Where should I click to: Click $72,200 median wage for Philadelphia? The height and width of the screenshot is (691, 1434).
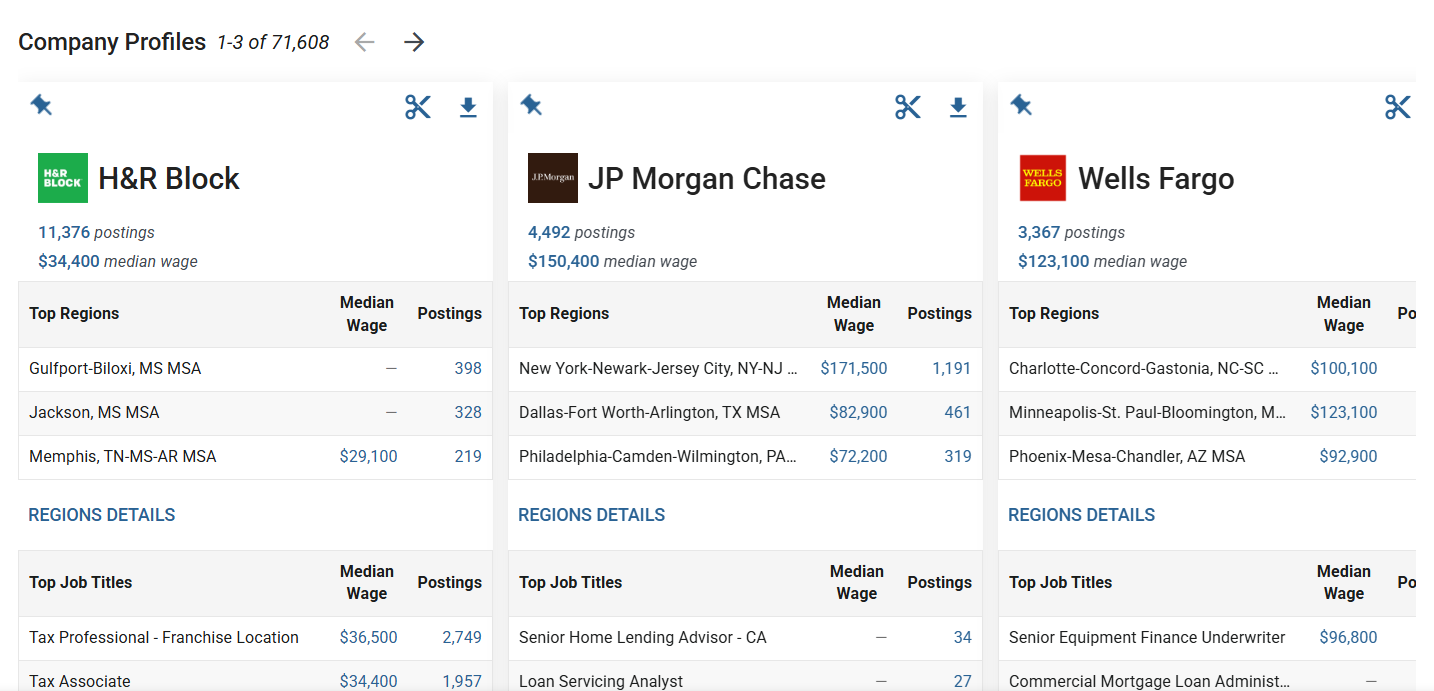[x=859, y=457]
